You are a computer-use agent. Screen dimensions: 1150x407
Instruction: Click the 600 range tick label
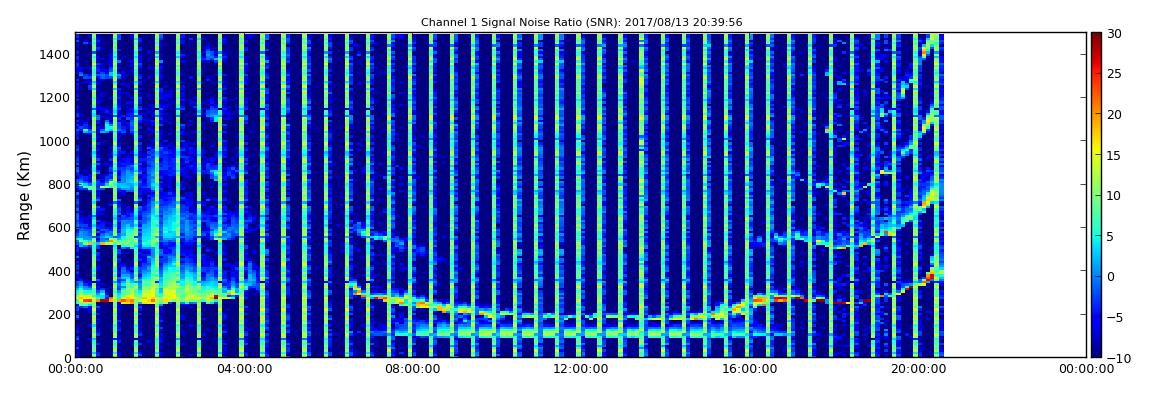[x=59, y=227]
